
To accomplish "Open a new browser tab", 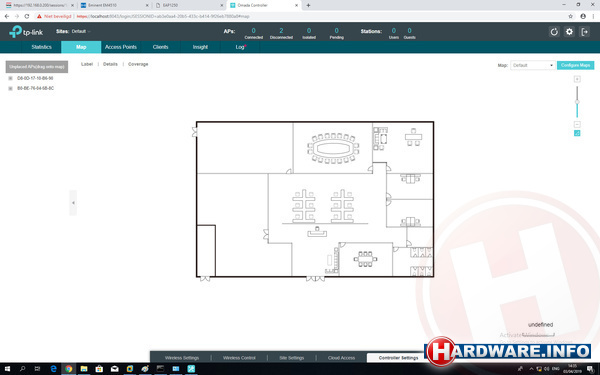I will click(308, 5).
